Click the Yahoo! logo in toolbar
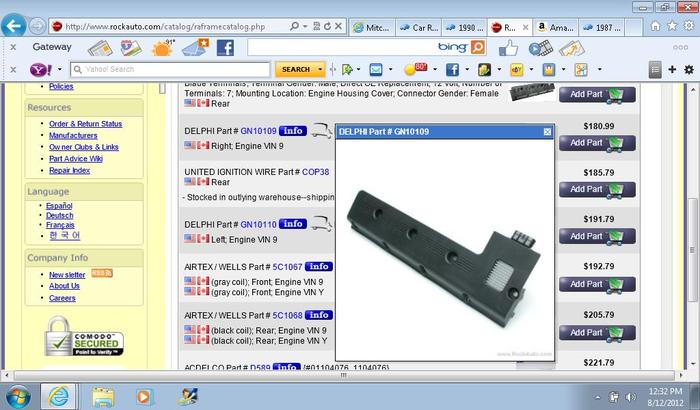This screenshot has height=410, width=700. pos(41,70)
